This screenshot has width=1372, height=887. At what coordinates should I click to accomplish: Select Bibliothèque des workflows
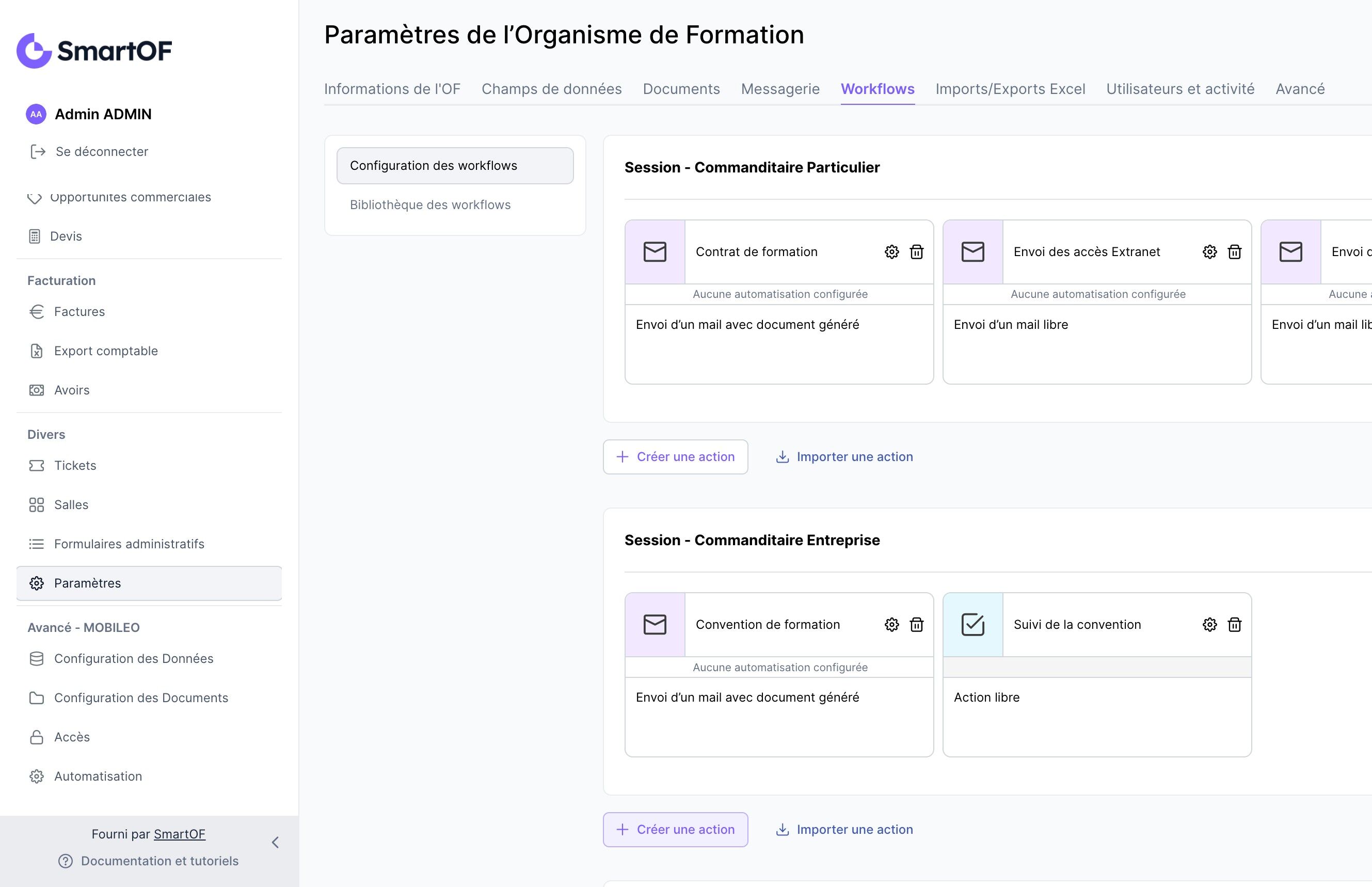[x=430, y=204]
